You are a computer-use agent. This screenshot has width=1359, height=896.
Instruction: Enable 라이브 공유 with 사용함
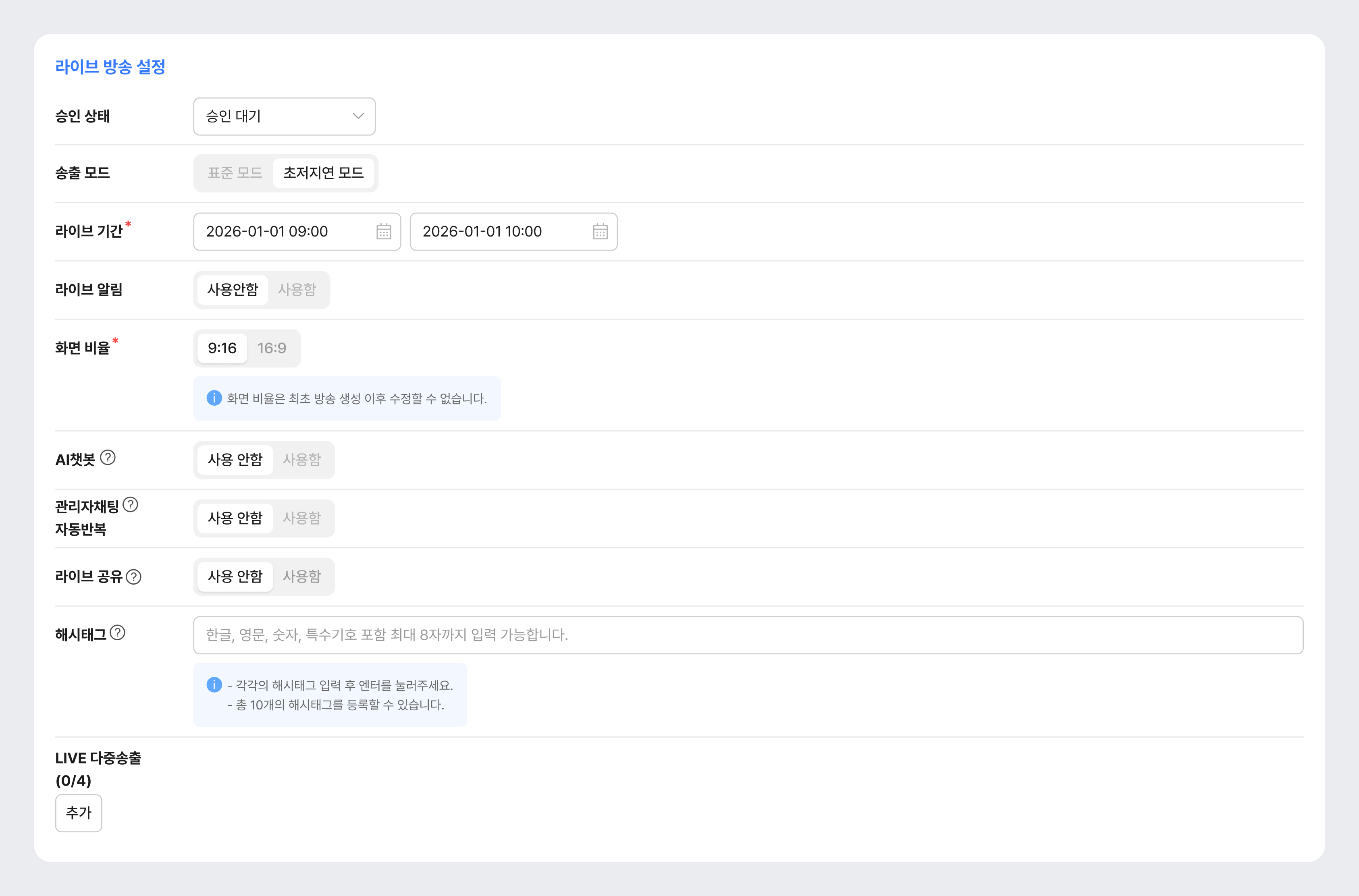coord(302,577)
